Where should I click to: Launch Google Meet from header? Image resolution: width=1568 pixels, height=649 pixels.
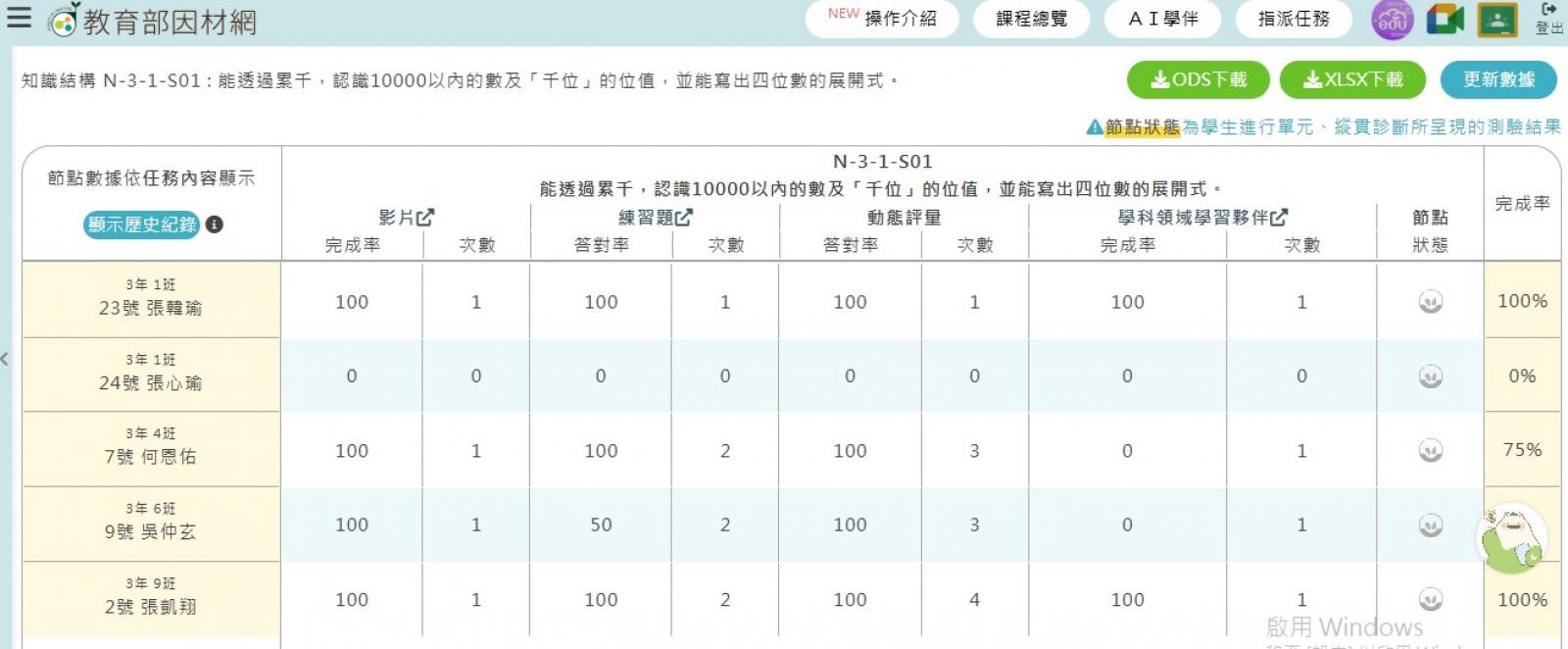pyautogui.click(x=1445, y=20)
